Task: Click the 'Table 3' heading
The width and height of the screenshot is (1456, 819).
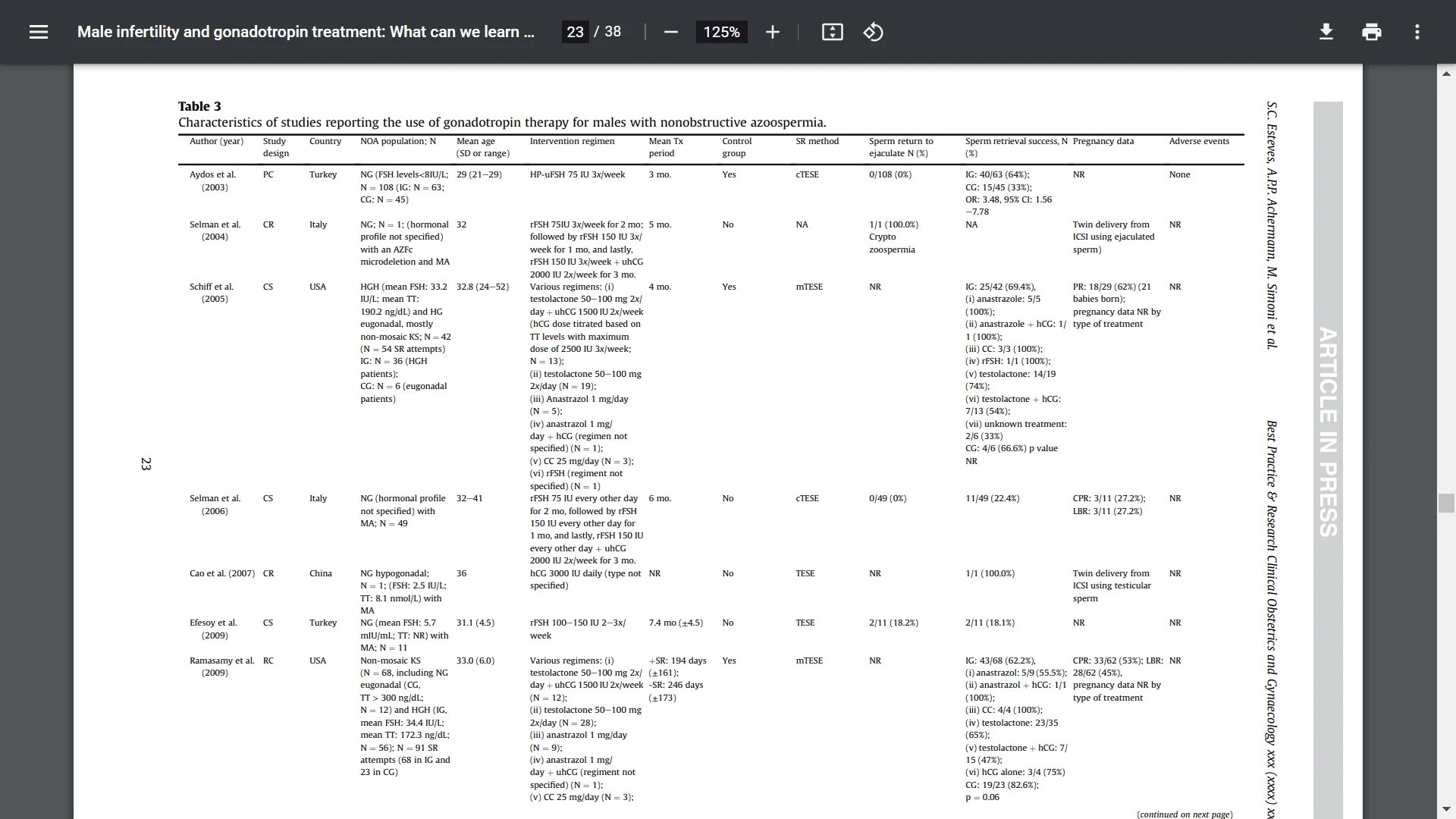Action: click(x=199, y=106)
